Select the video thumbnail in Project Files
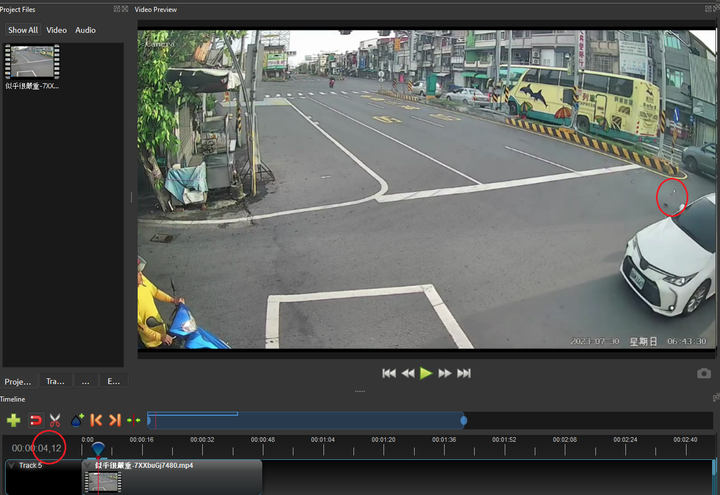 coord(32,62)
